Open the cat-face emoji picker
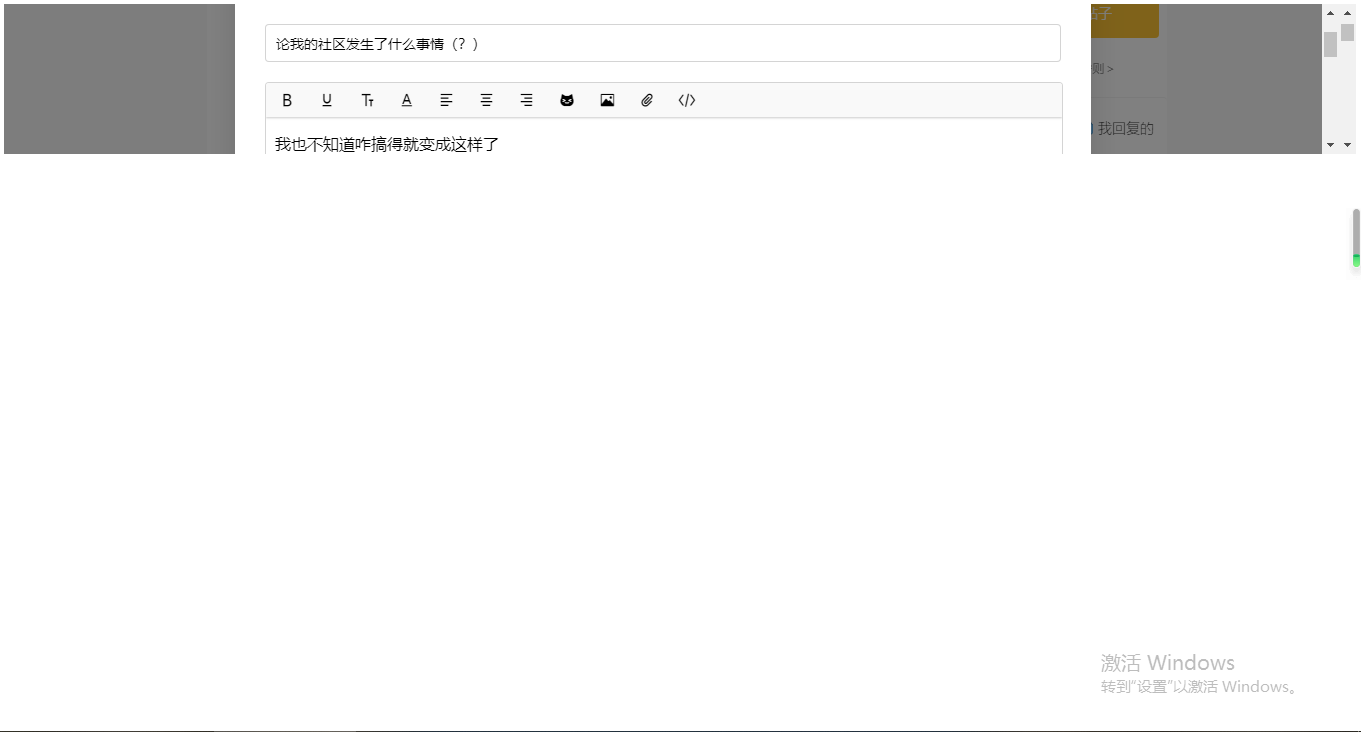 pos(567,100)
